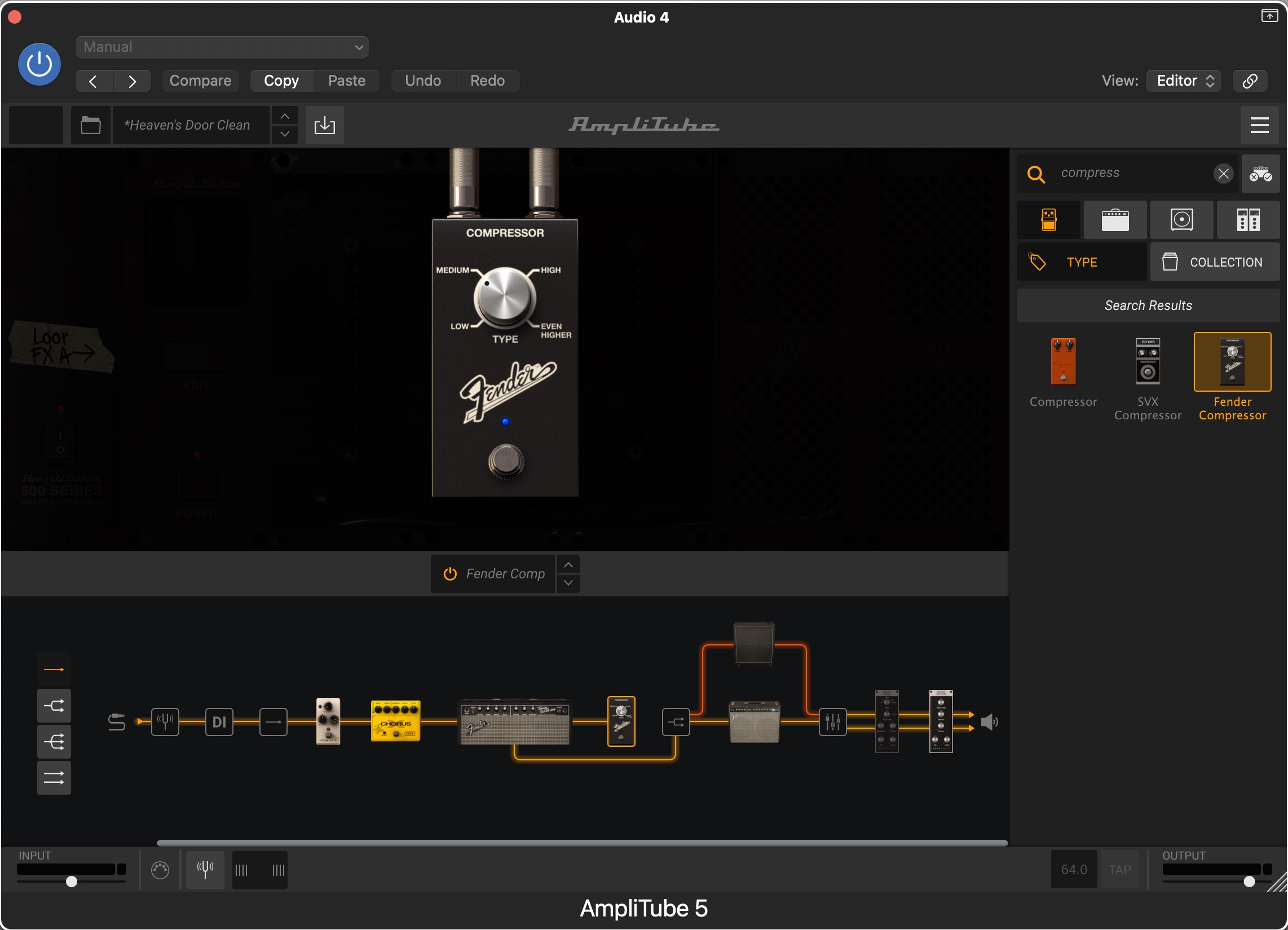Select next gear with down chevron
Screen dimensions: 1288x930
pyautogui.click(x=568, y=583)
